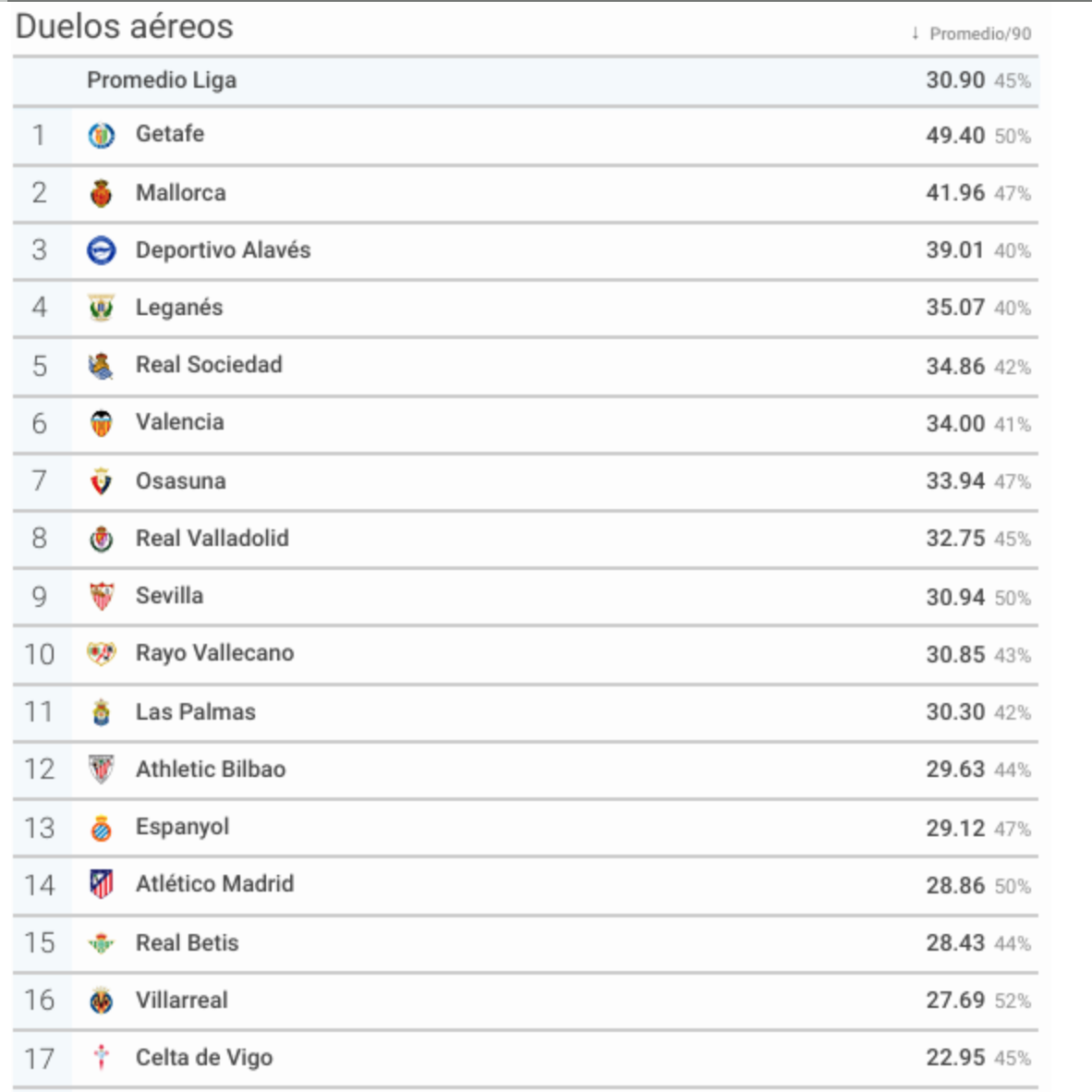Click Espanyol's 29.12 average value

point(954,828)
